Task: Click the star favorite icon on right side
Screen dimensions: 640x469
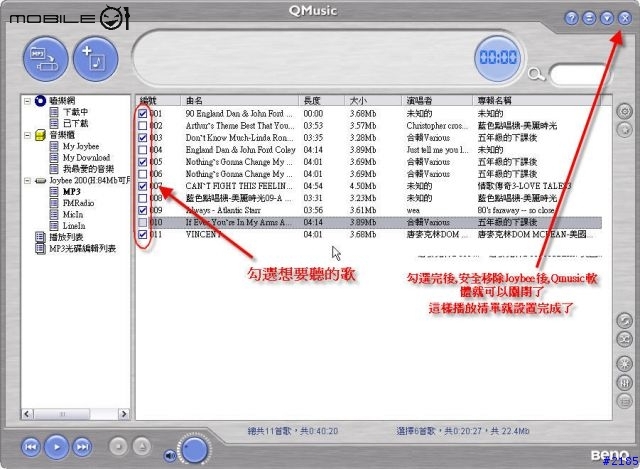Action: click(x=624, y=130)
